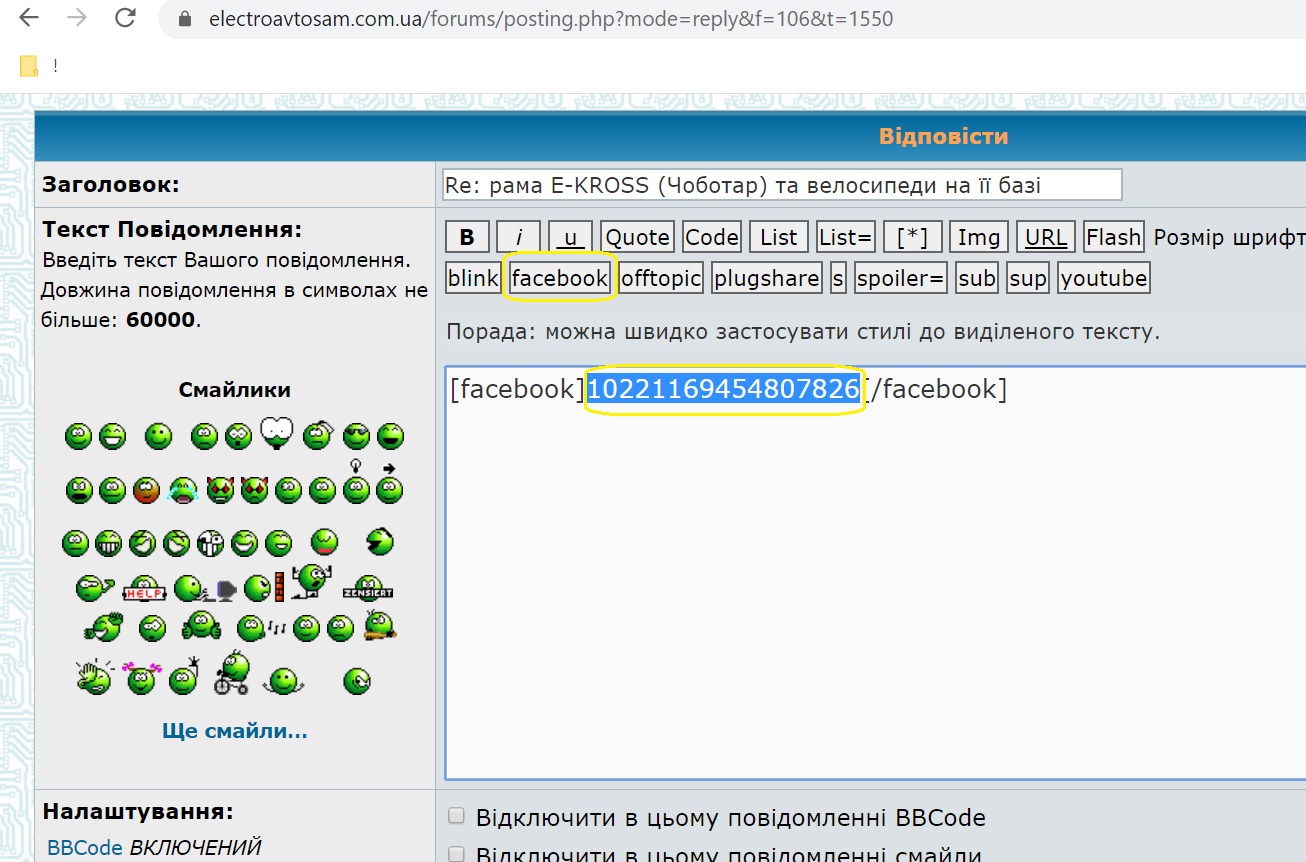This screenshot has width=1306, height=862.
Task: Apply bold formatting with B button
Action: click(x=467, y=237)
